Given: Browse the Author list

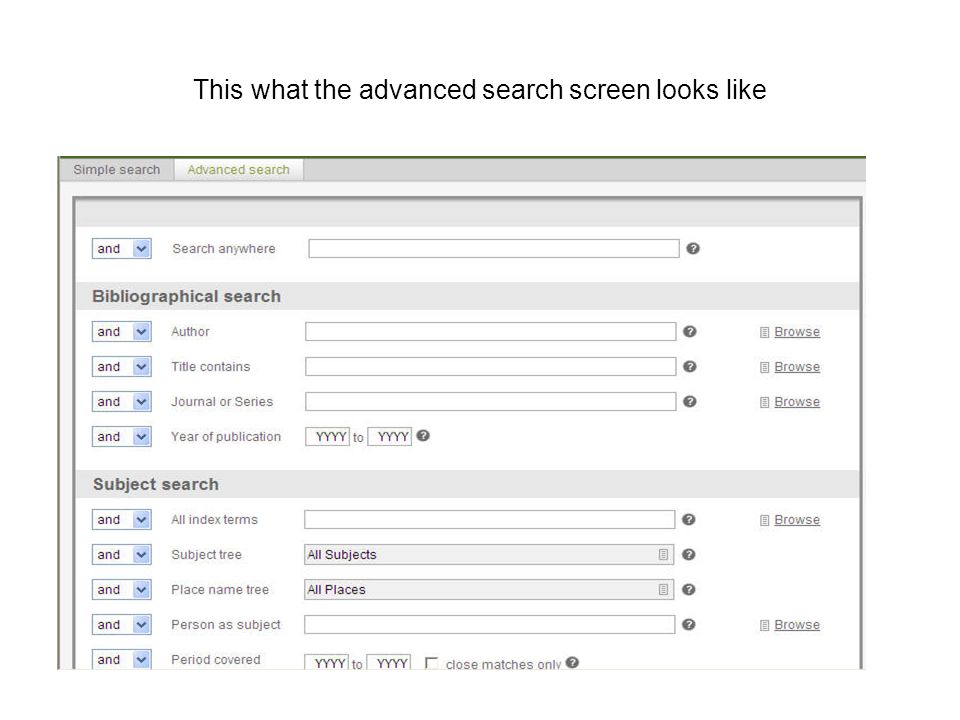Looking at the screenshot, I should [797, 331].
